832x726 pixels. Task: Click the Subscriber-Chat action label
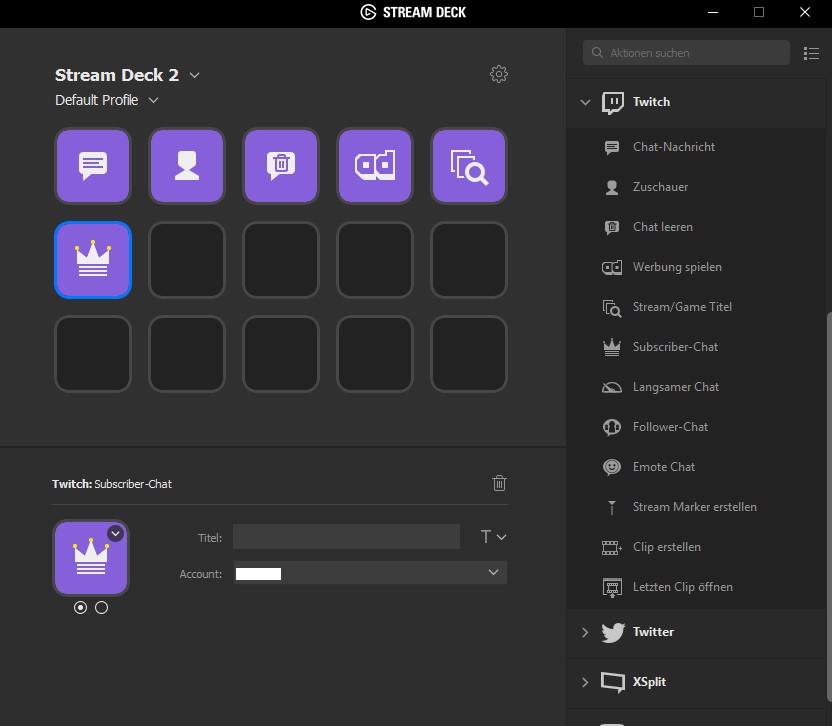(675, 347)
